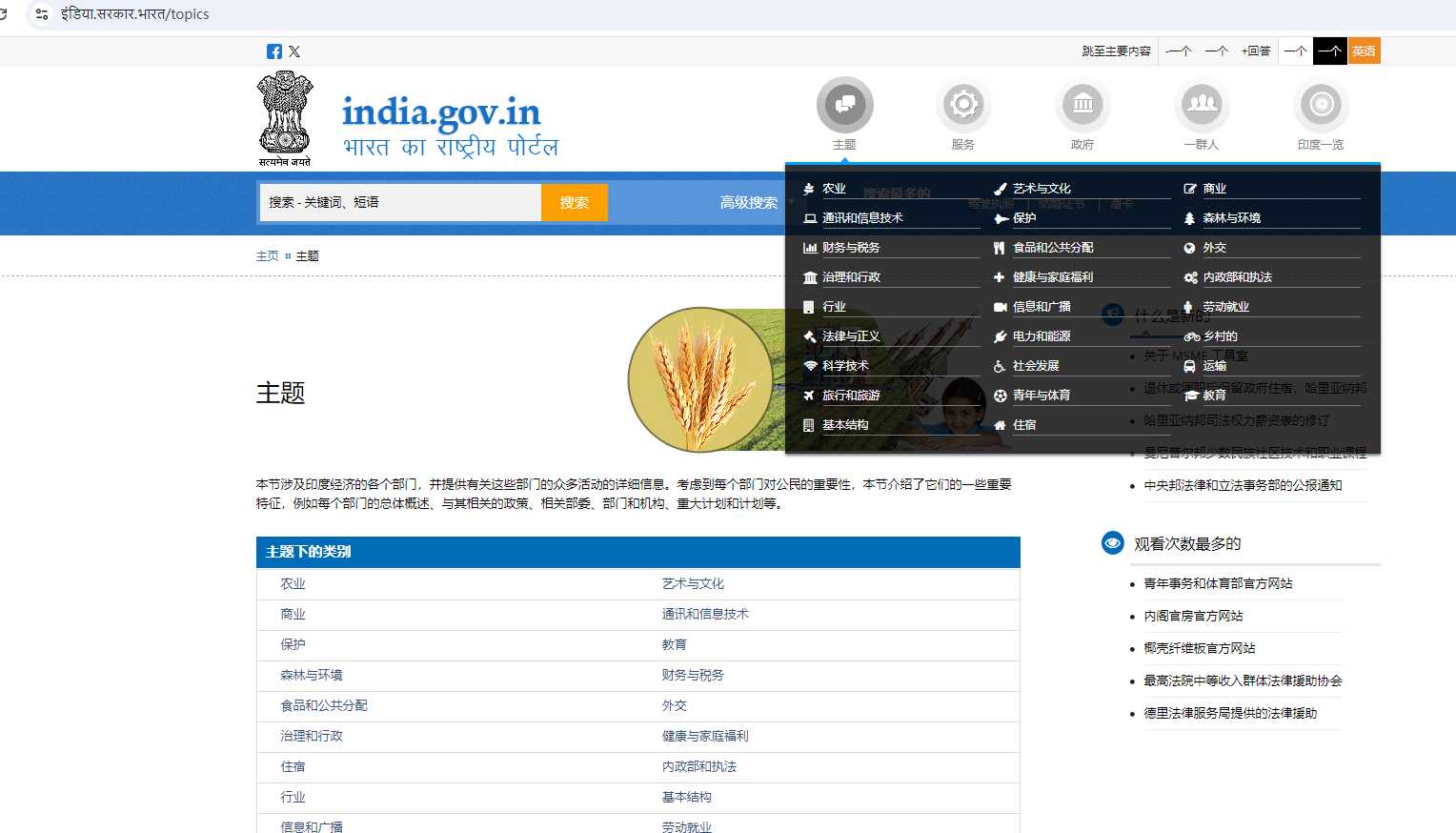1456x833 pixels.
Task: Open 食品和公共分配 in the 主题下的类别 table
Action: coord(324,706)
